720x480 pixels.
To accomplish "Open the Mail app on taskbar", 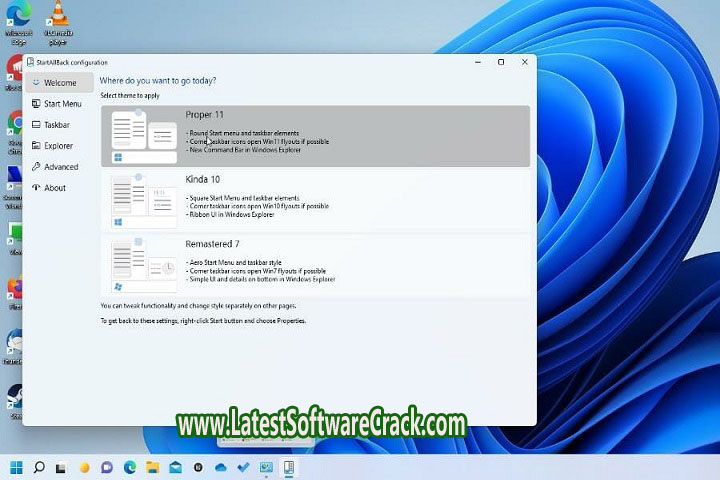I will (x=175, y=467).
